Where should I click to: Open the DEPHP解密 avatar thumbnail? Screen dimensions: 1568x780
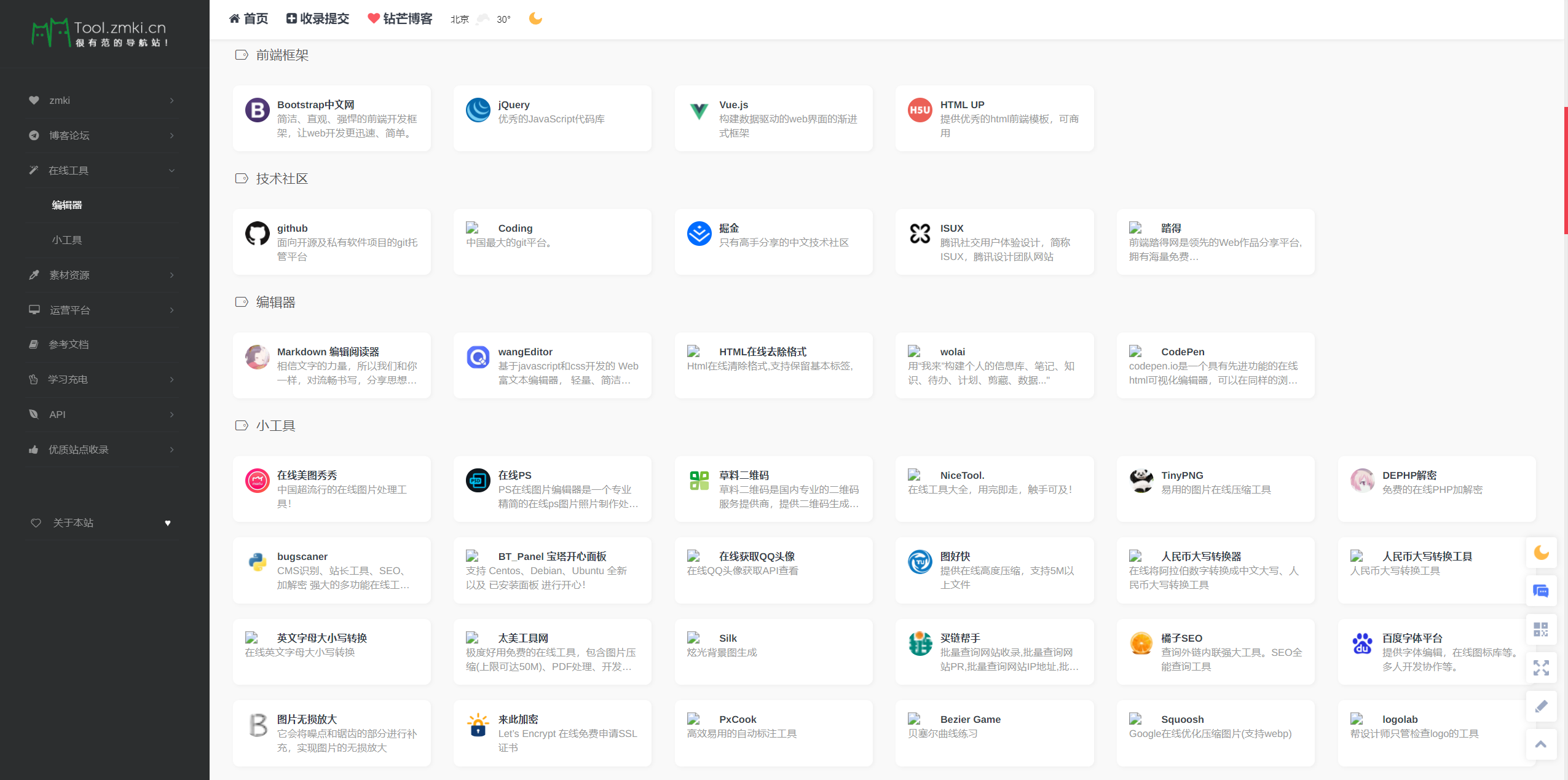click(x=1362, y=481)
